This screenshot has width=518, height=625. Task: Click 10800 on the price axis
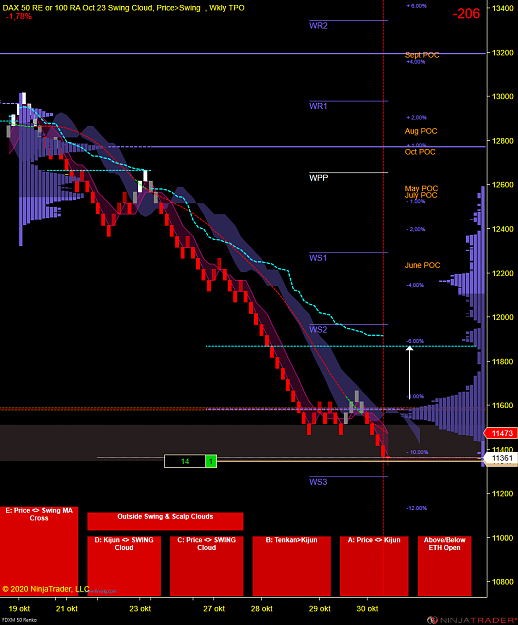pyautogui.click(x=502, y=582)
